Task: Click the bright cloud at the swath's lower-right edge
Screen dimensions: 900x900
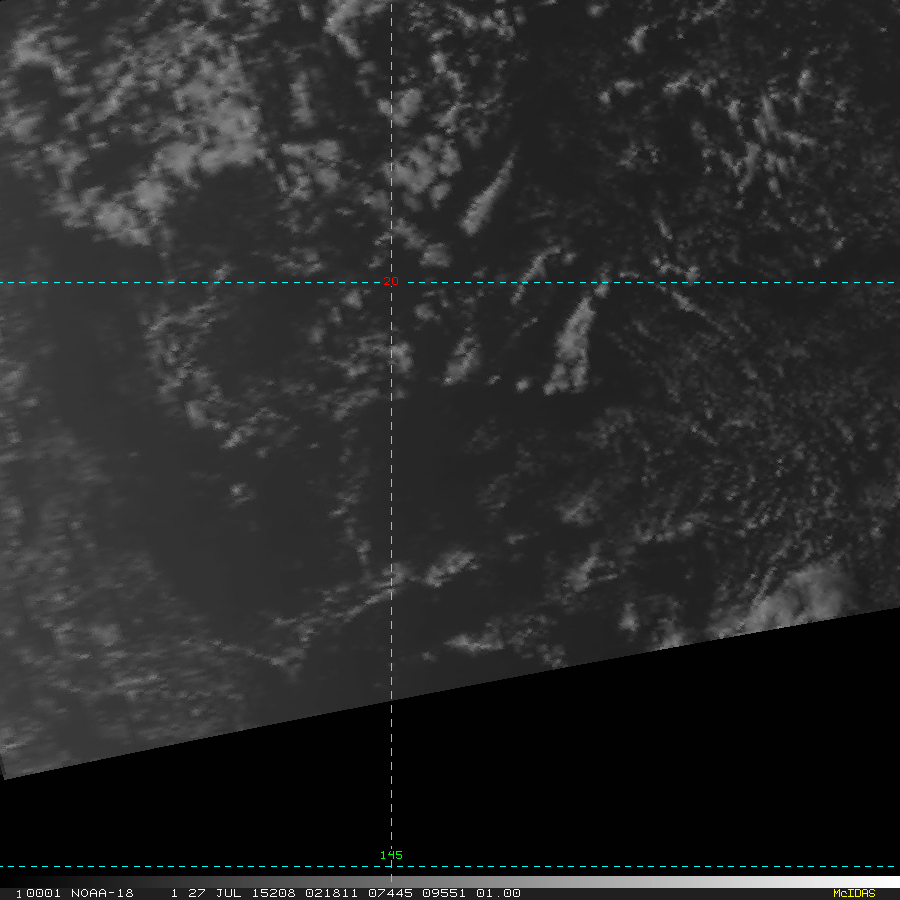Action: click(805, 598)
